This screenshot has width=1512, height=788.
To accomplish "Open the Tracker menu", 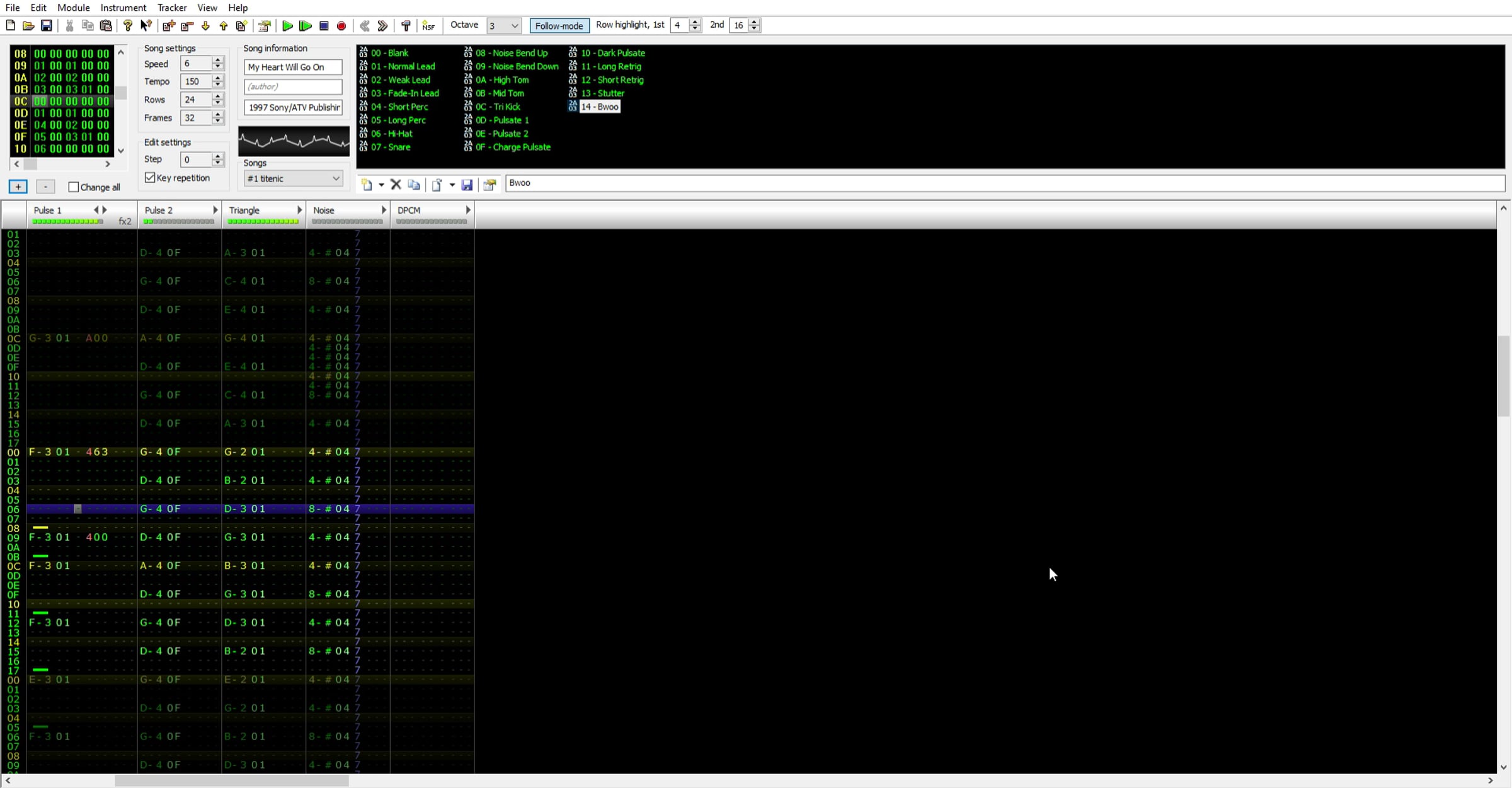I will [171, 8].
